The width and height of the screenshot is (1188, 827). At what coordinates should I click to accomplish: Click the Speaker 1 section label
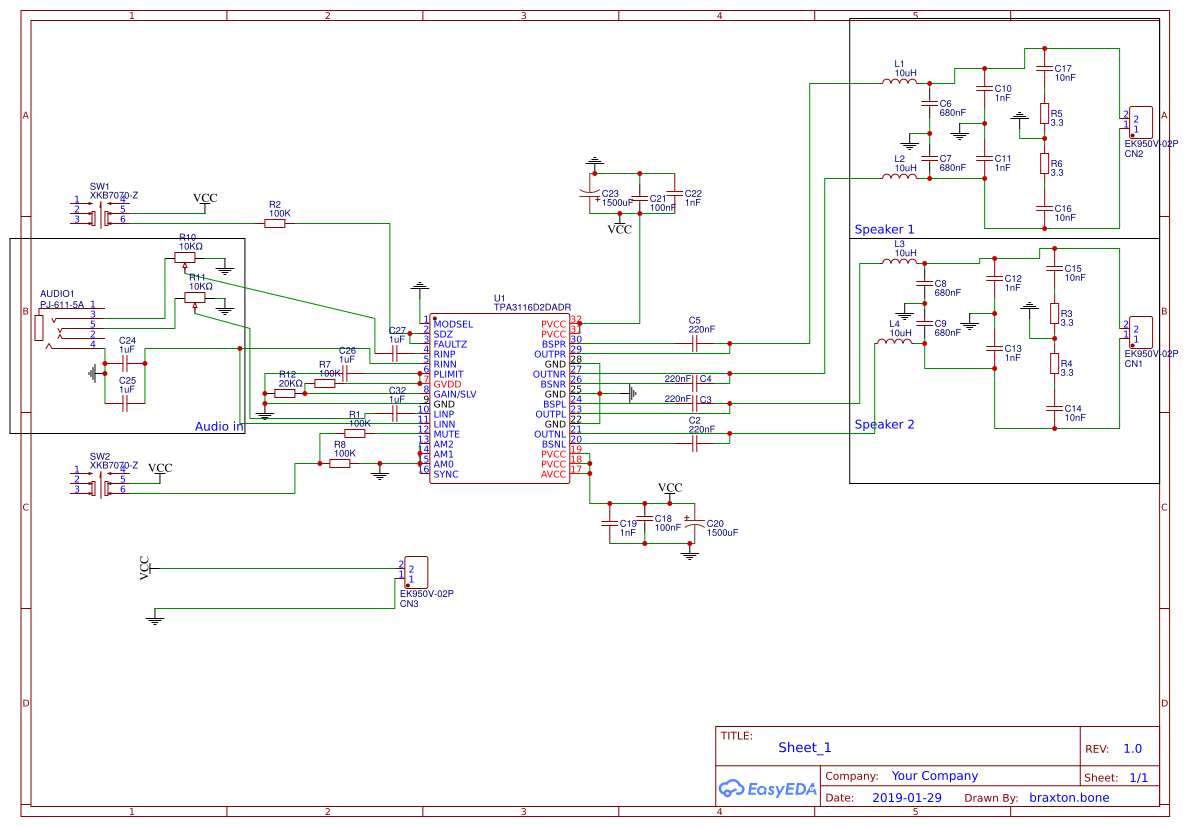(884, 230)
